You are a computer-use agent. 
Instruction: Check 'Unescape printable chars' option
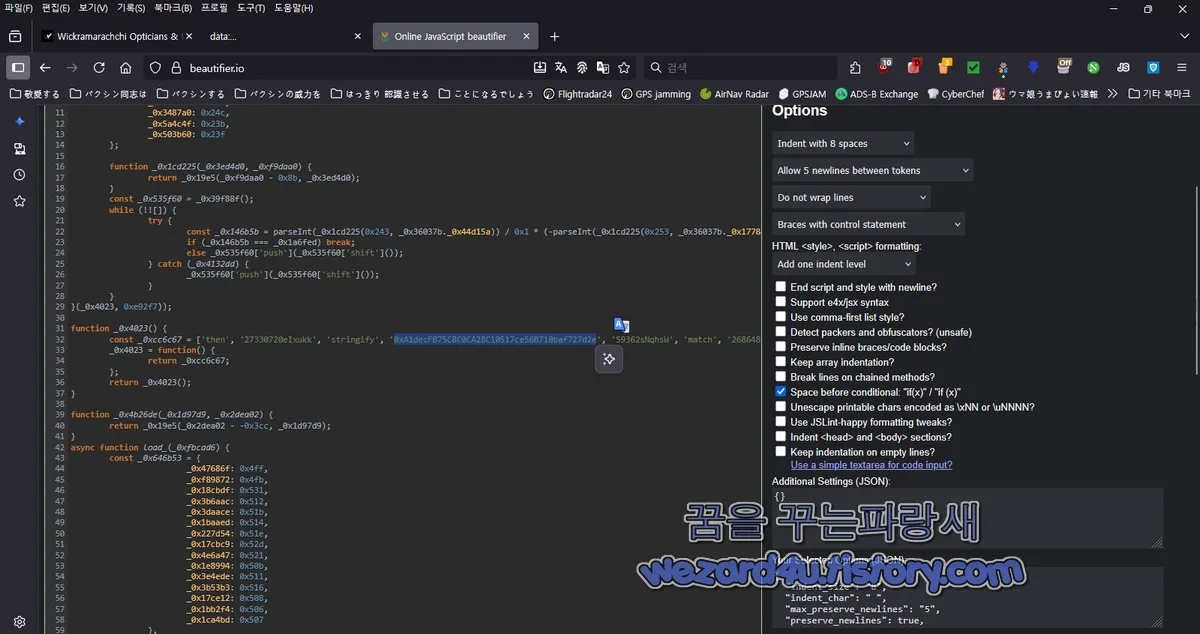[x=781, y=407]
